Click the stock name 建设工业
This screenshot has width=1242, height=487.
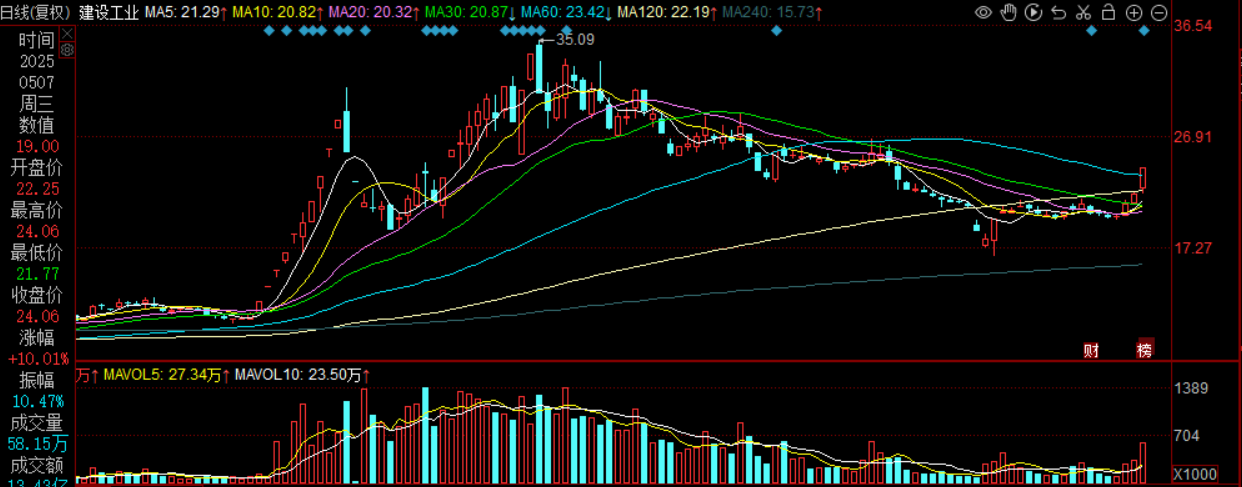[108, 13]
